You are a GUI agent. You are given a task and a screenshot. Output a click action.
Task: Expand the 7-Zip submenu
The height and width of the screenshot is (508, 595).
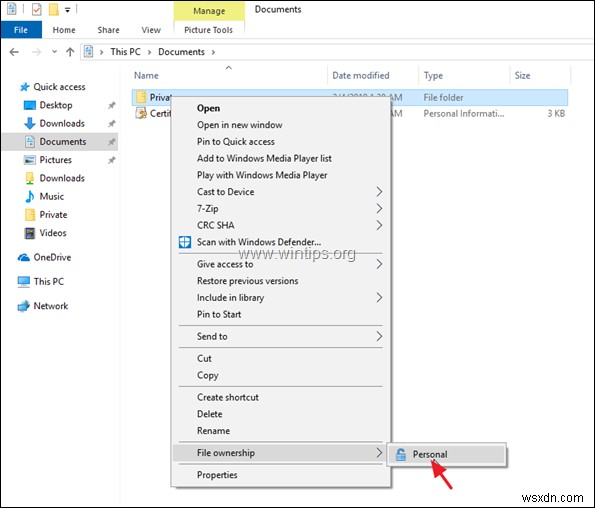tap(379, 208)
